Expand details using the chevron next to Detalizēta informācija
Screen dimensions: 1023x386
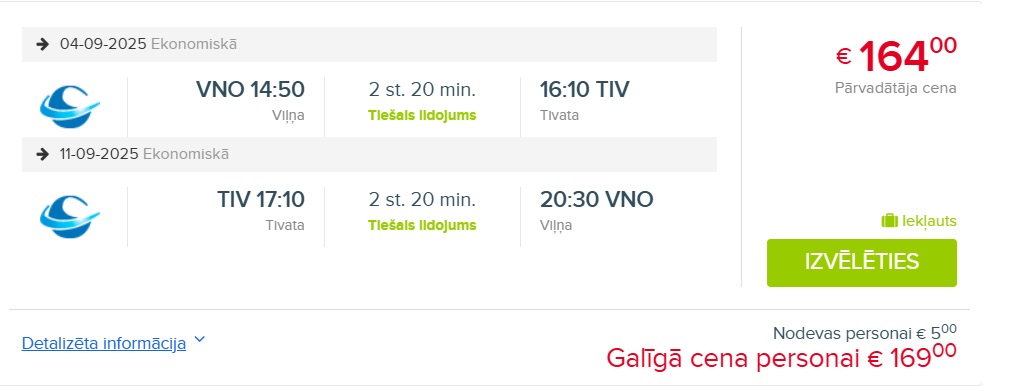pyautogui.click(x=200, y=339)
